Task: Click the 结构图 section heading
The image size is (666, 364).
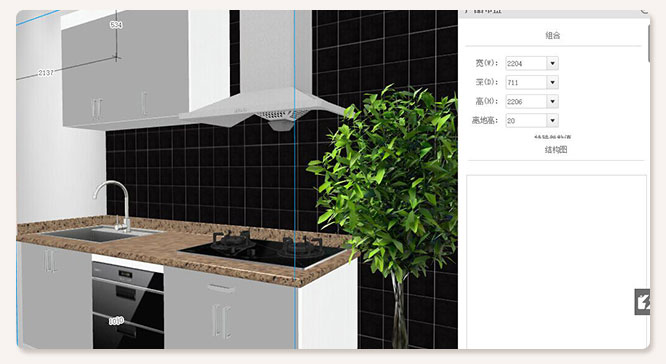Action: click(x=556, y=150)
